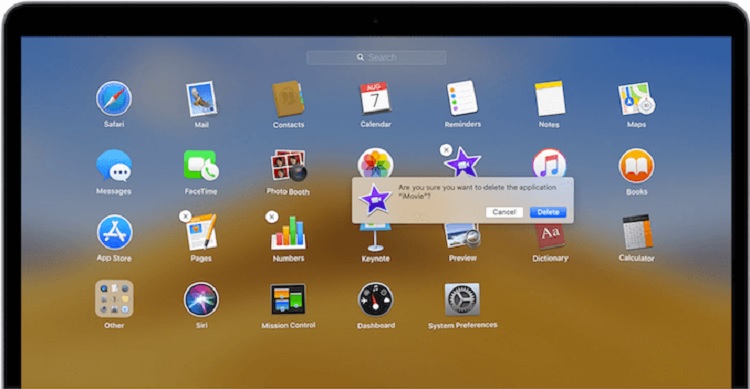Open the Siri app icon
Image resolution: width=750 pixels, height=389 pixels.
pyautogui.click(x=201, y=299)
